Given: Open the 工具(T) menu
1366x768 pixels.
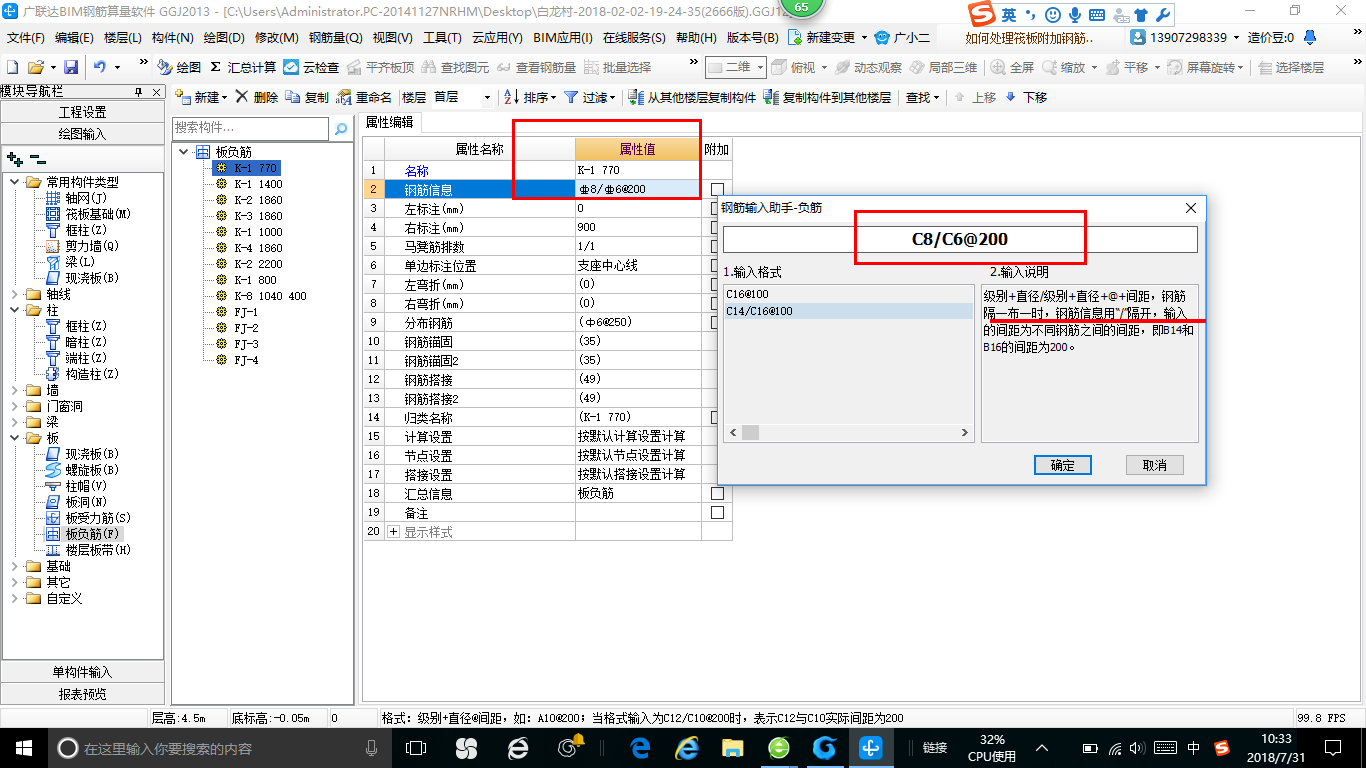Looking at the screenshot, I should pyautogui.click(x=442, y=37).
